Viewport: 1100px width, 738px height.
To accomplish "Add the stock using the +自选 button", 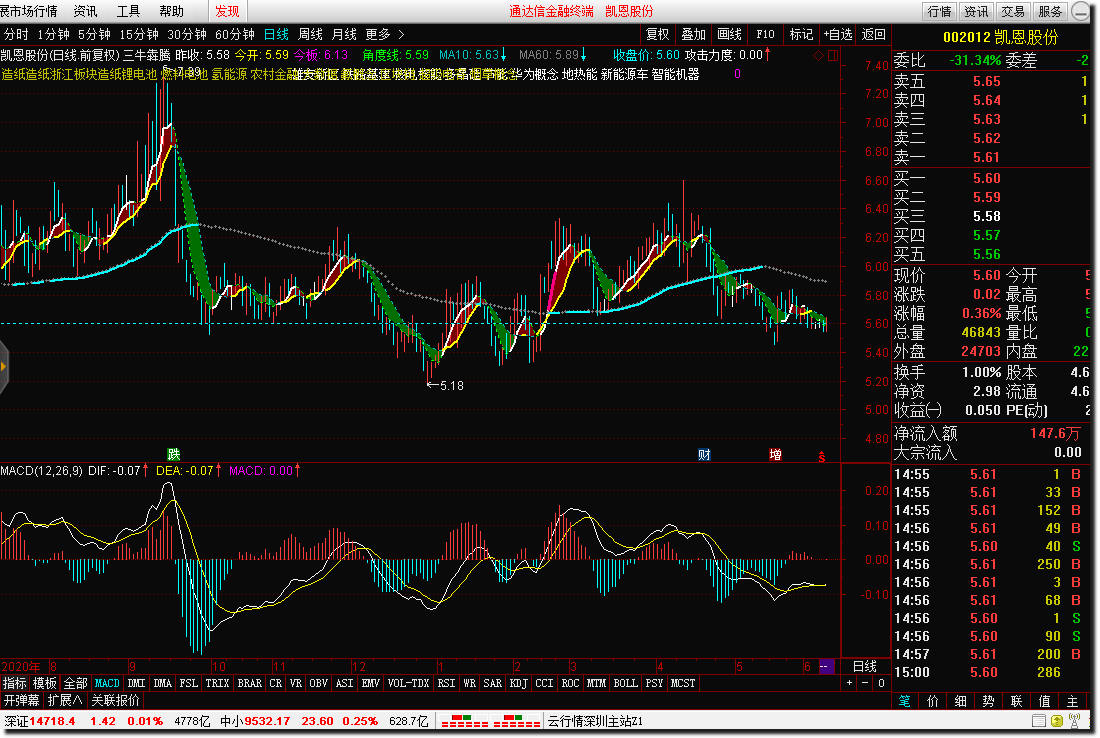I will pos(838,34).
